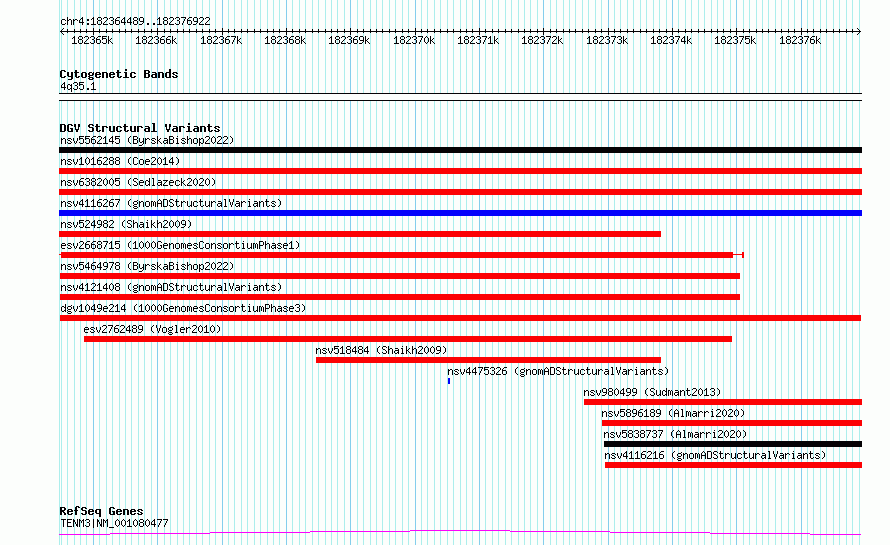Viewport: 890px width, 545px height.
Task: Click the red nsv1016288 variant bar
Action: tap(460, 171)
